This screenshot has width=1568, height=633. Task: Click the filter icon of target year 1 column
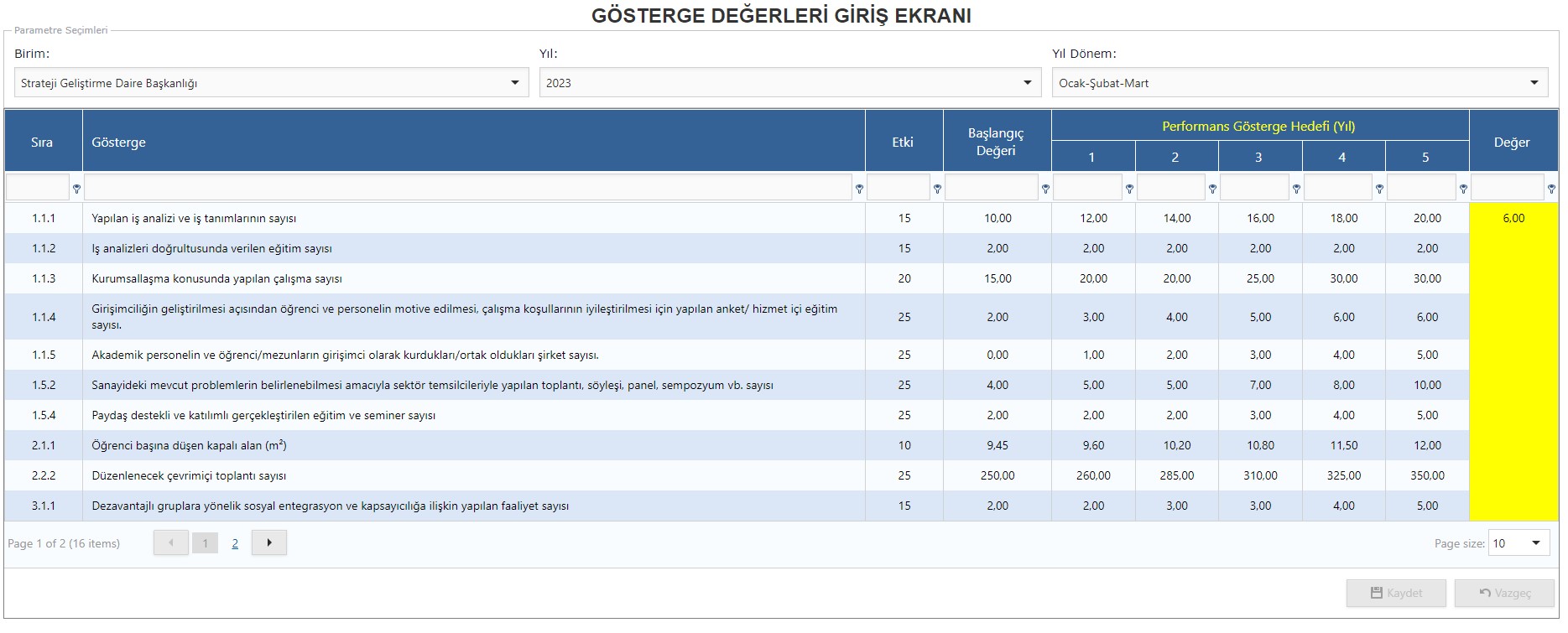click(1129, 189)
